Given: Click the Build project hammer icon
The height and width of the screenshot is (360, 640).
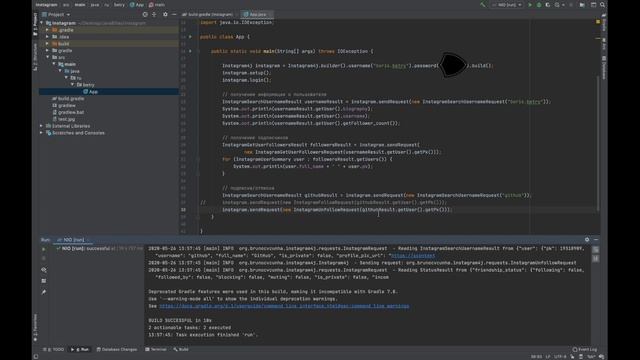Looking at the screenshot, I should 483,5.
